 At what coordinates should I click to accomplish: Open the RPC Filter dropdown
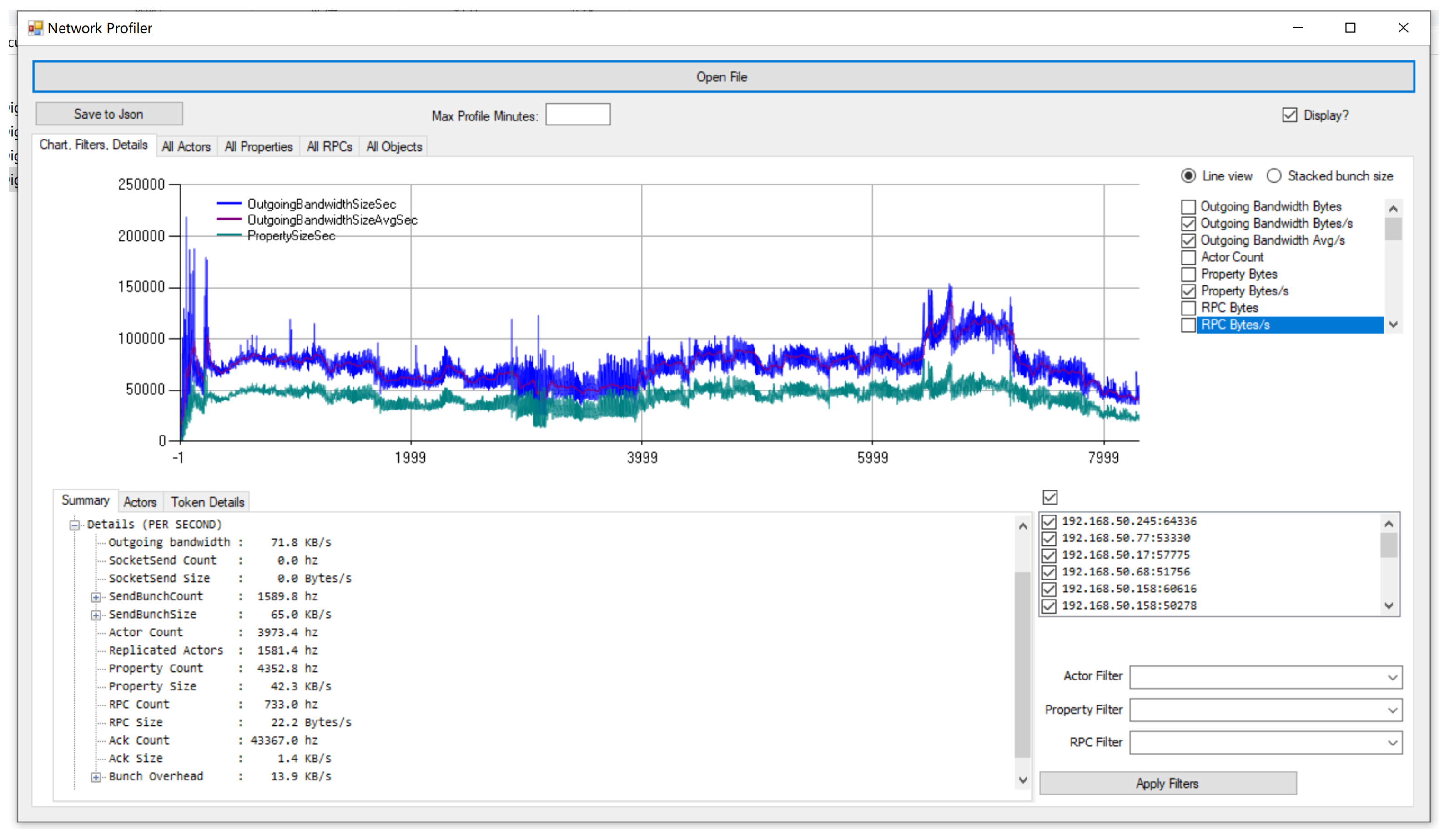(x=1393, y=743)
